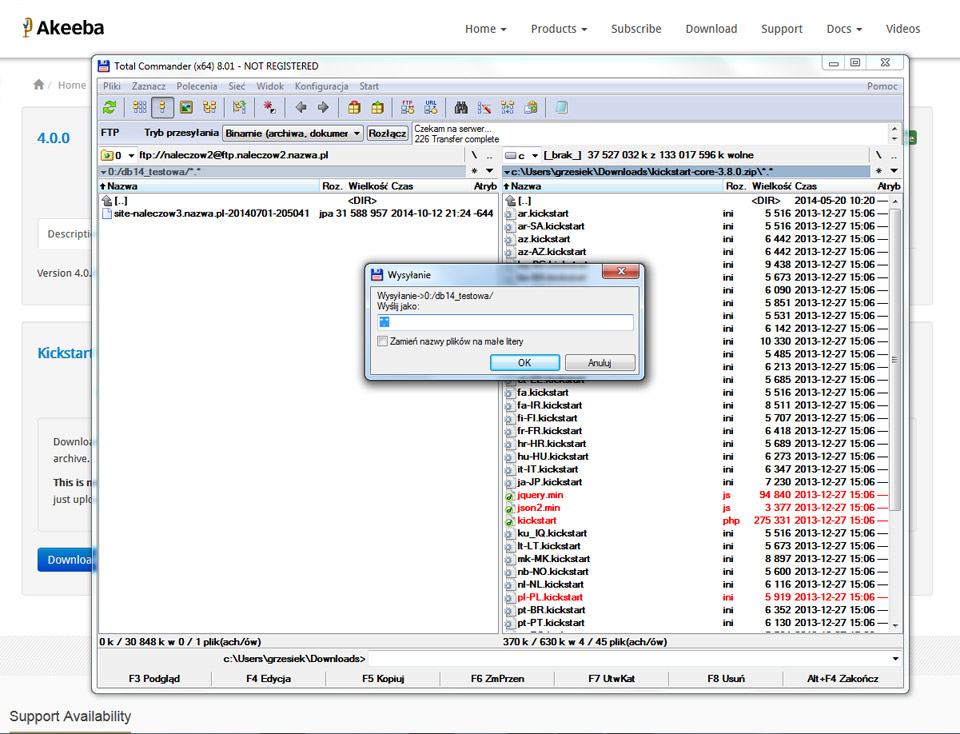Close the Wysyłanie dialog with red X
Image resolution: width=960 pixels, height=734 pixels.
tap(621, 271)
